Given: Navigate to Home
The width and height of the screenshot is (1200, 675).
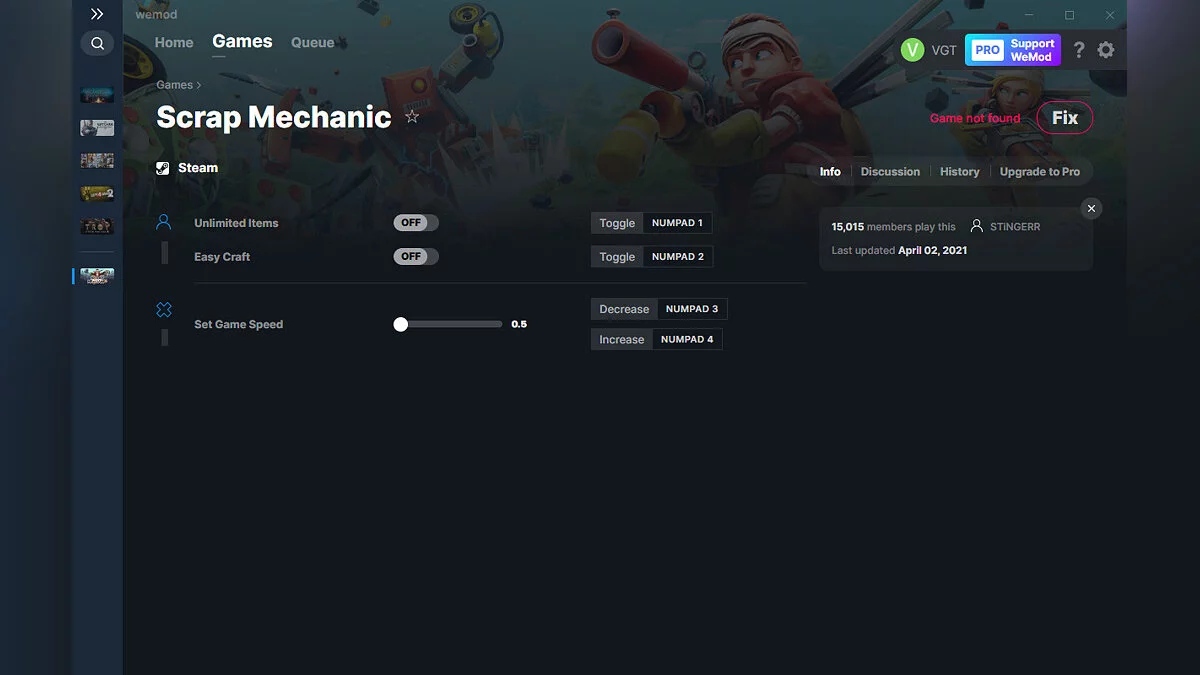Looking at the screenshot, I should 173,42.
